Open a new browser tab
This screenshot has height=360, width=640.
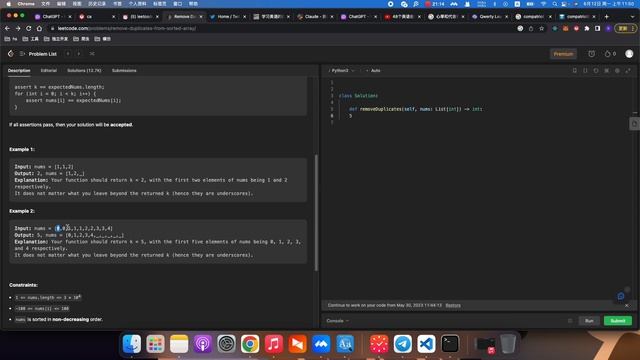607,17
